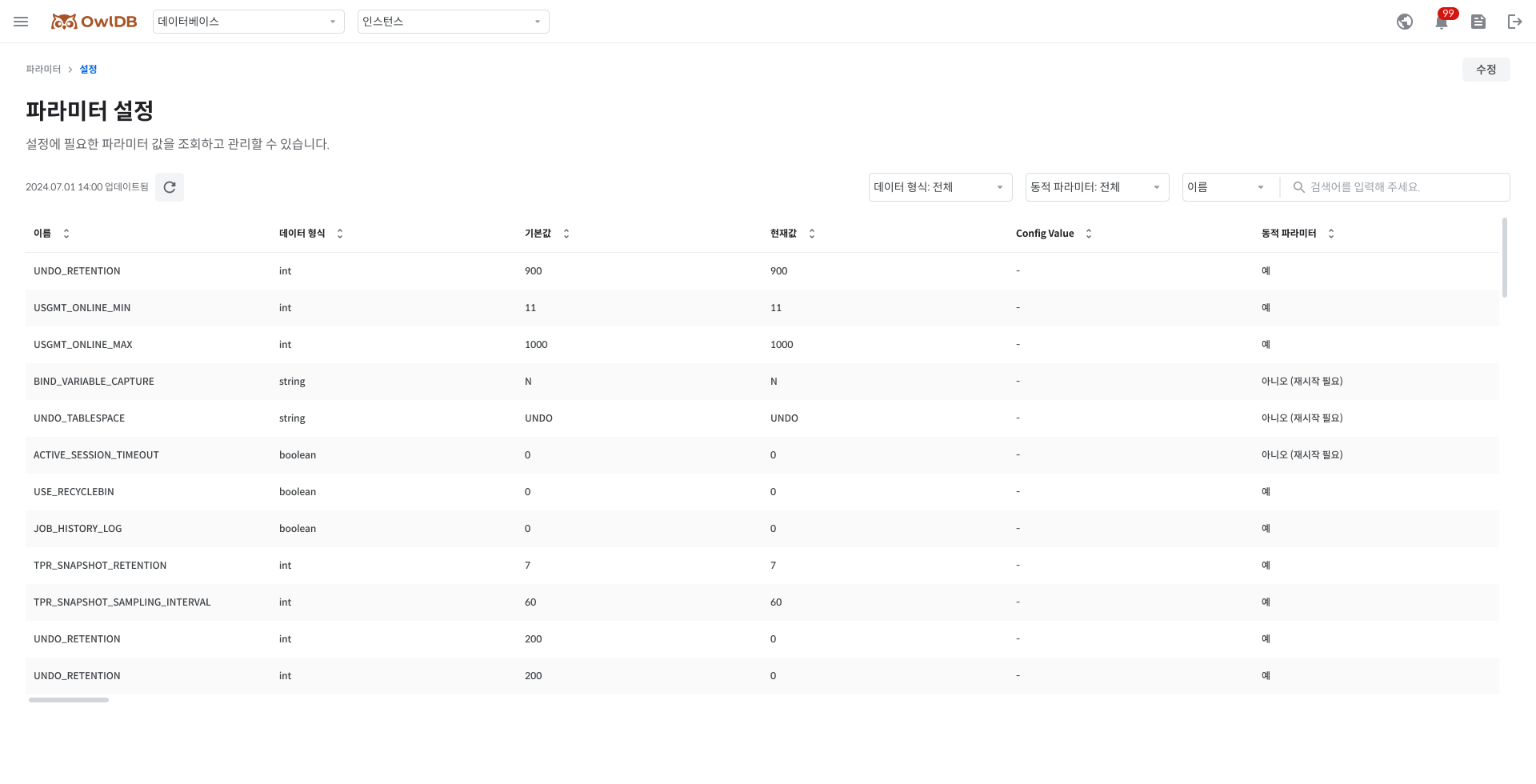Open the hamburger menu icon
This screenshot has width=1536, height=784.
(21, 22)
